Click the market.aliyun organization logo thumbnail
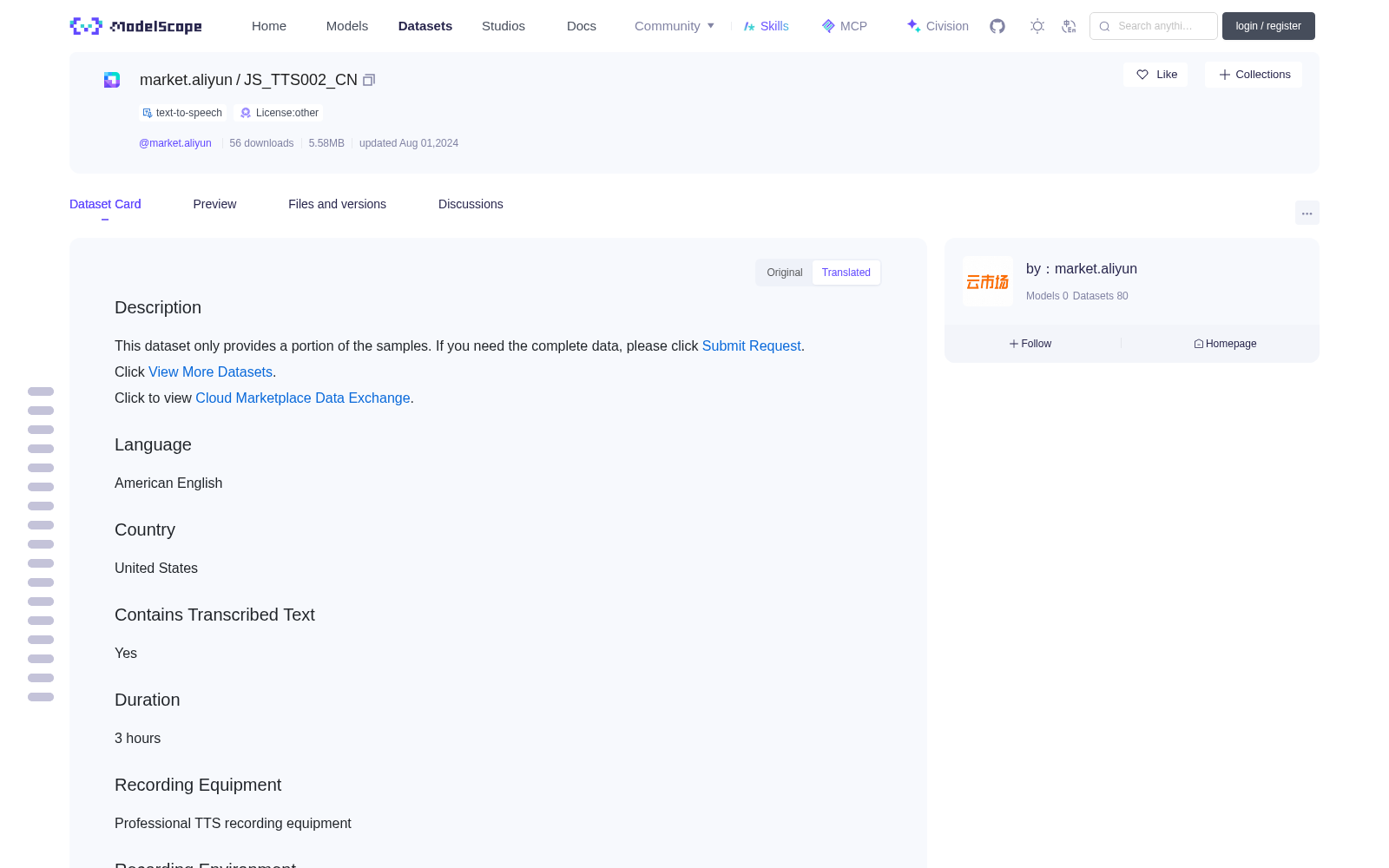Image resolution: width=1389 pixels, height=868 pixels. click(x=988, y=281)
